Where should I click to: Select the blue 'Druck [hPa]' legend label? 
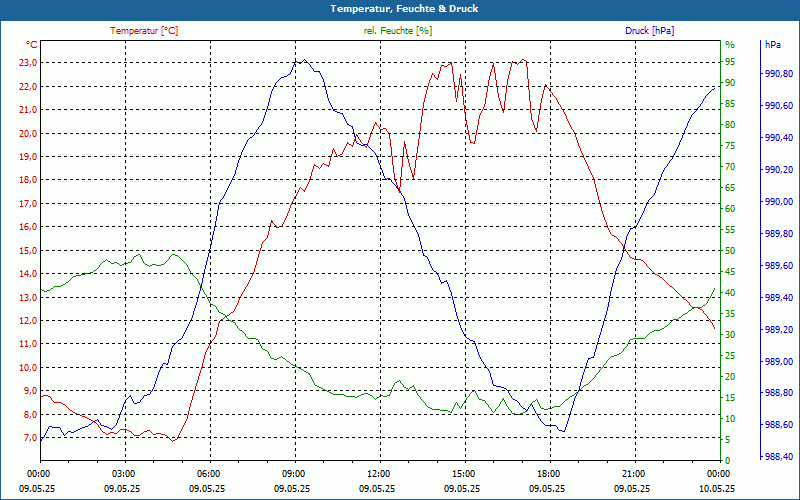(649, 31)
